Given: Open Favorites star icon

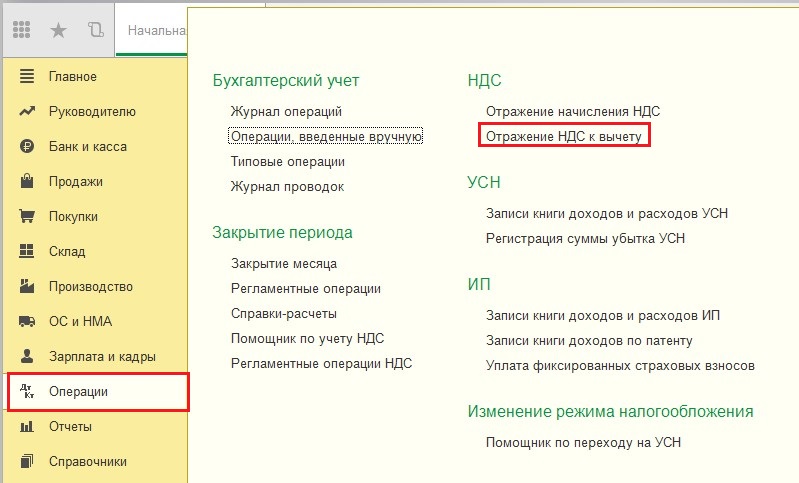Looking at the screenshot, I should (x=58, y=31).
